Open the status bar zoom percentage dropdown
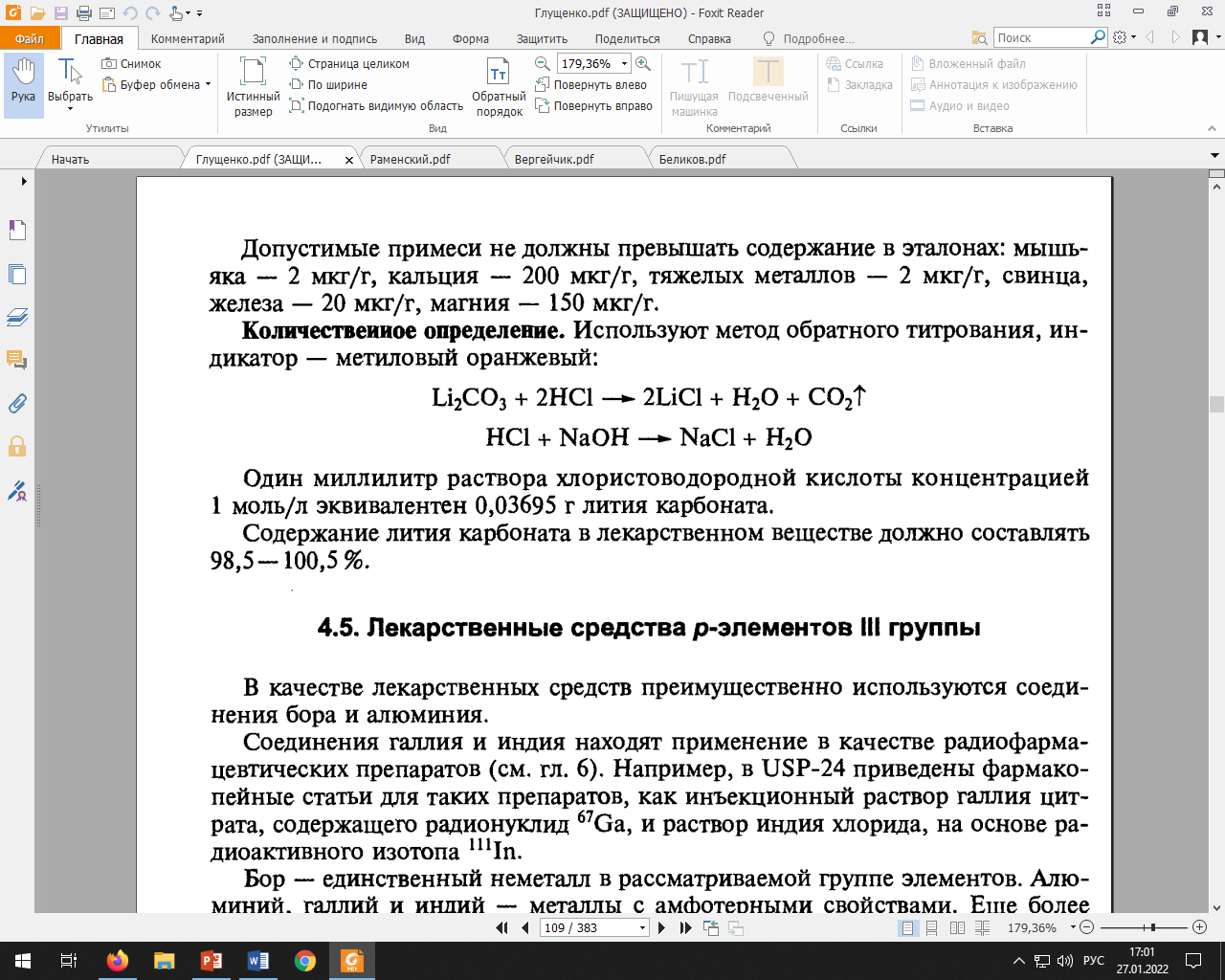1225x980 pixels. tap(1073, 927)
